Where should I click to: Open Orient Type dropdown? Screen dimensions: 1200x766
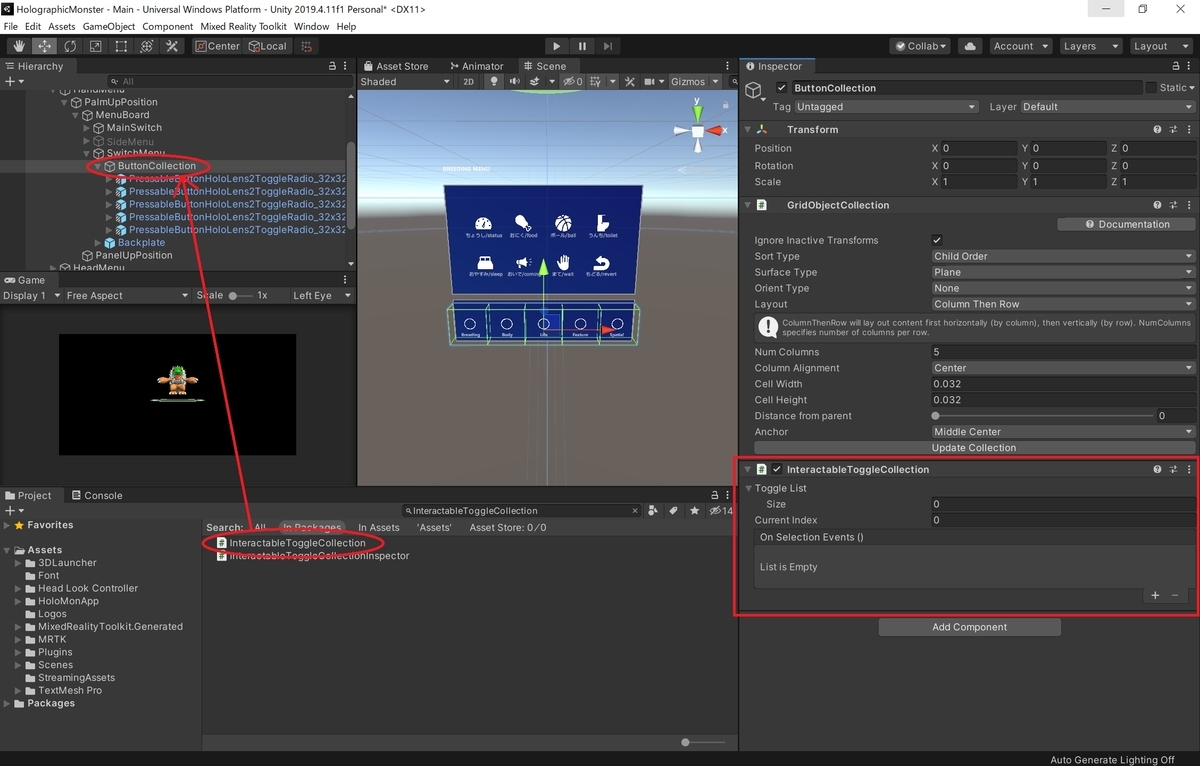pyautogui.click(x=1063, y=288)
